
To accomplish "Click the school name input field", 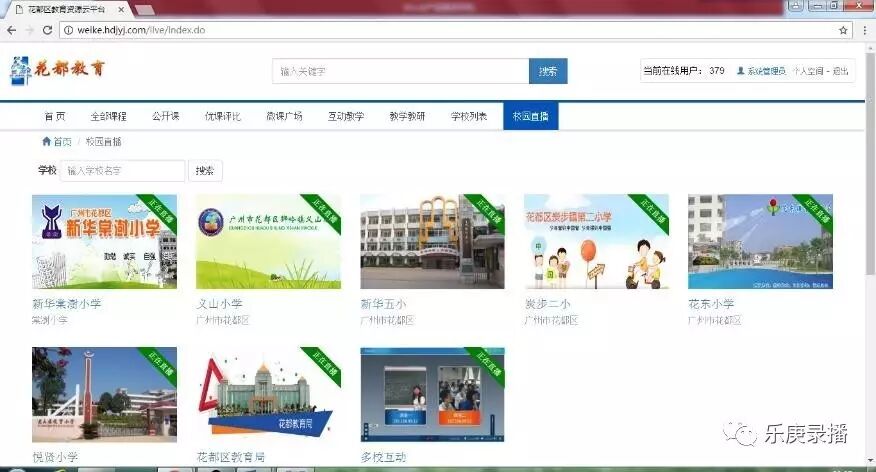I will coord(122,170).
